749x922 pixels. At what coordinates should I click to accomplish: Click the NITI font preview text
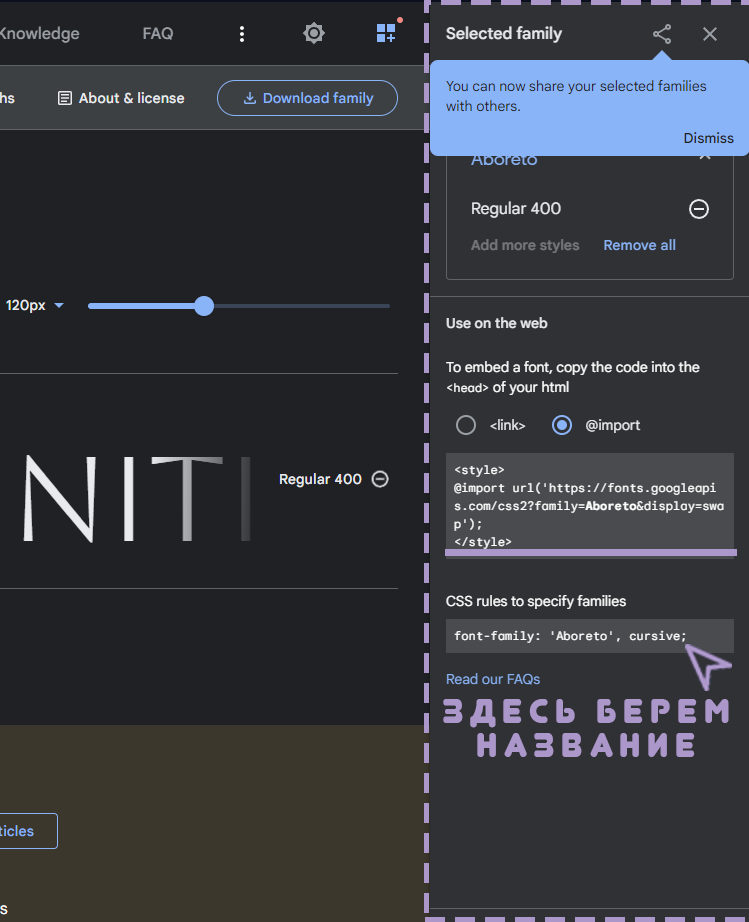[x=138, y=499]
